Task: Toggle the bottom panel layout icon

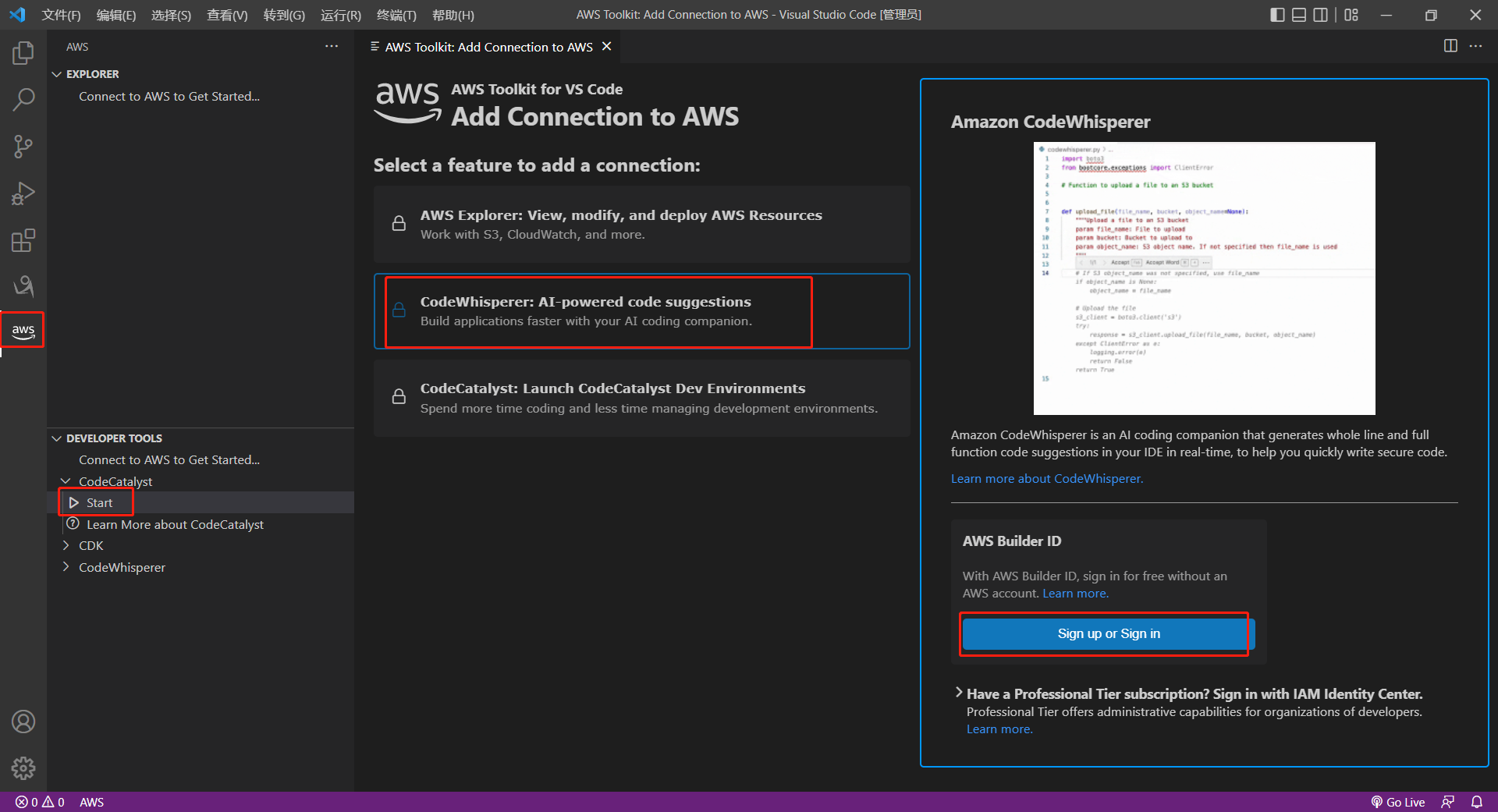Action: click(1299, 15)
